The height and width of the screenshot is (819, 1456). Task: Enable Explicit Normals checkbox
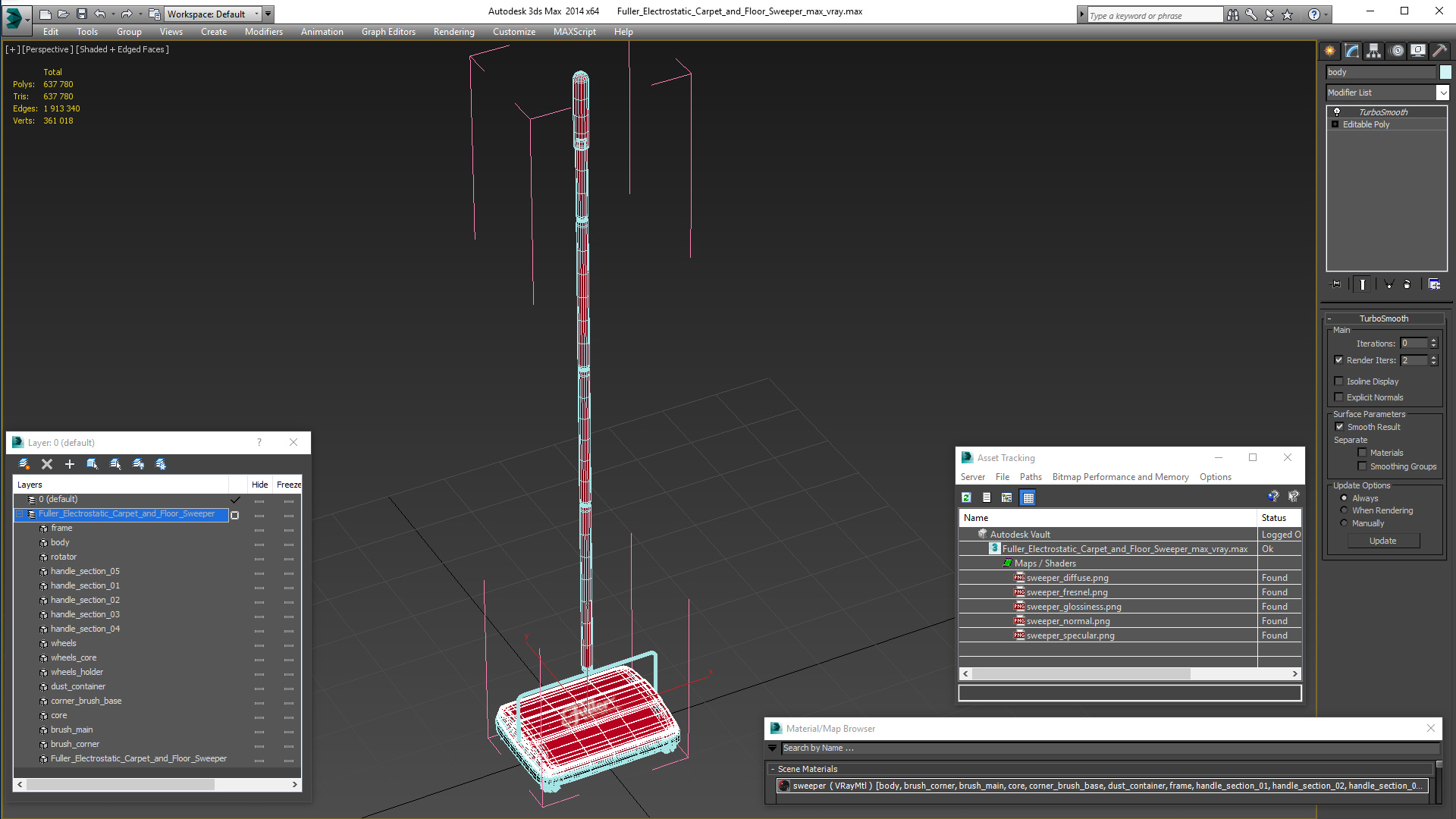1339,397
